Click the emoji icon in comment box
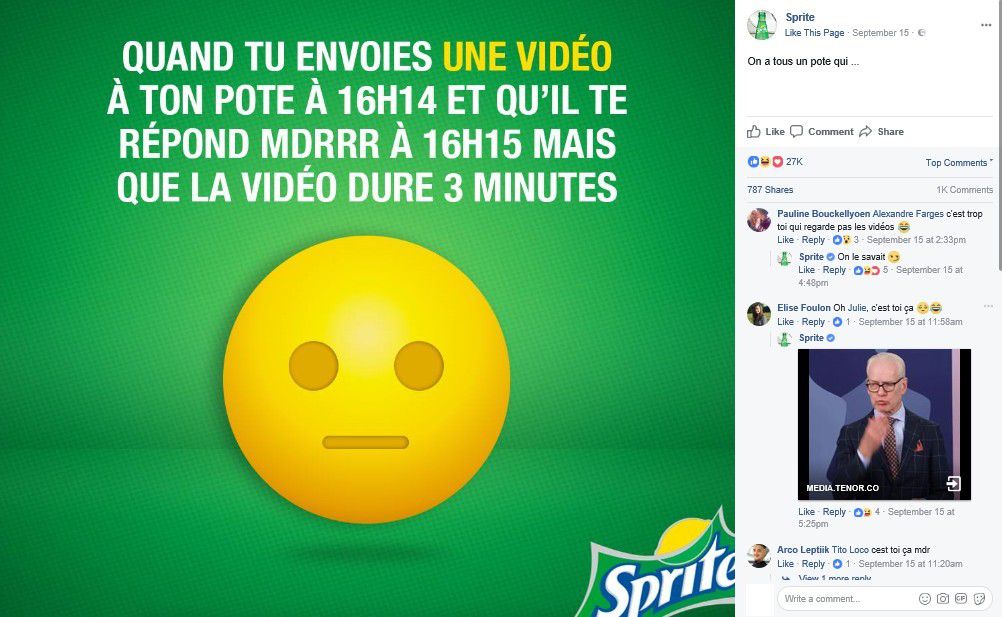 pyautogui.click(x=924, y=598)
